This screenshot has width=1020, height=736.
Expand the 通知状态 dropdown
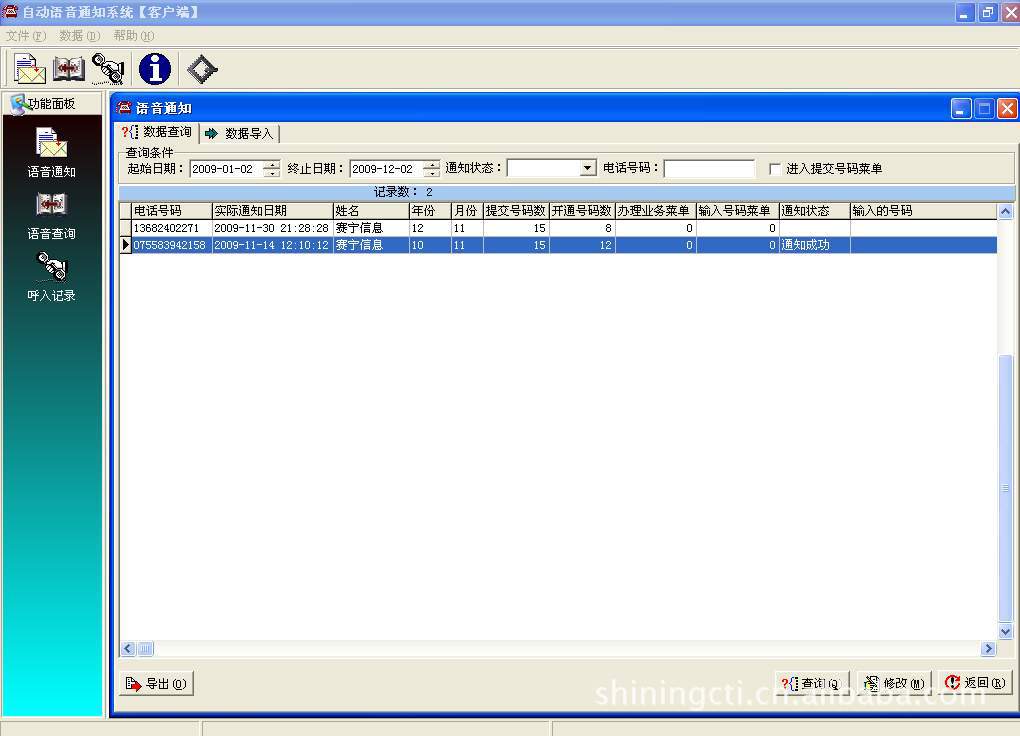[x=587, y=169]
